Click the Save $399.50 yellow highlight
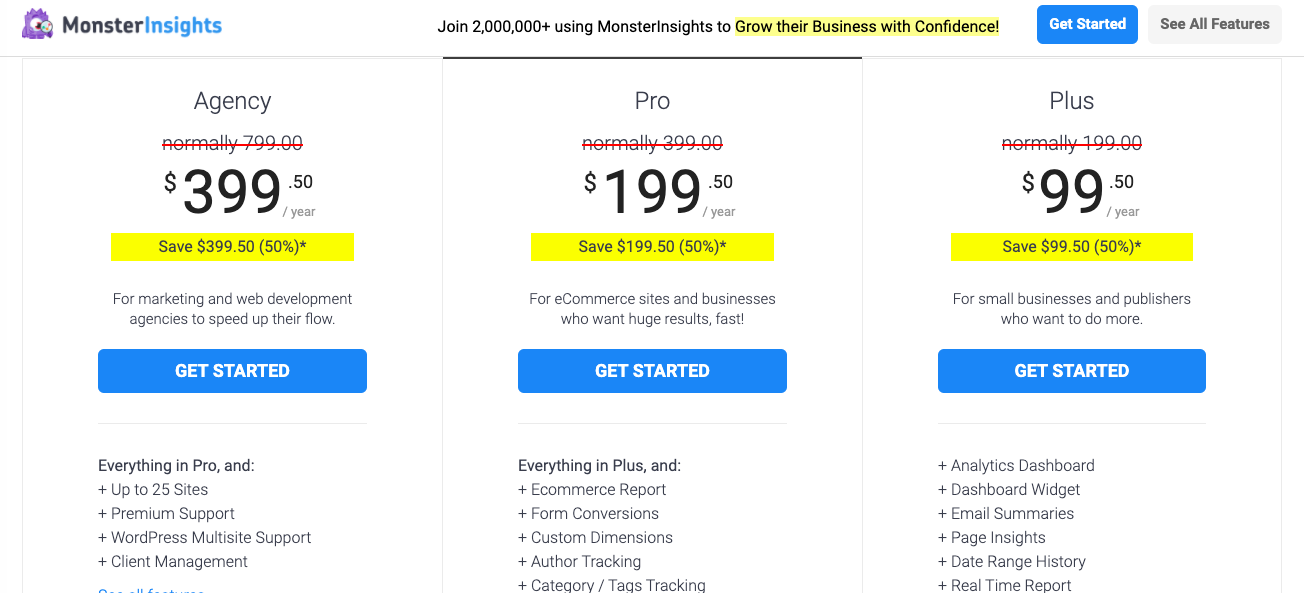Image resolution: width=1304 pixels, height=593 pixels. point(232,247)
